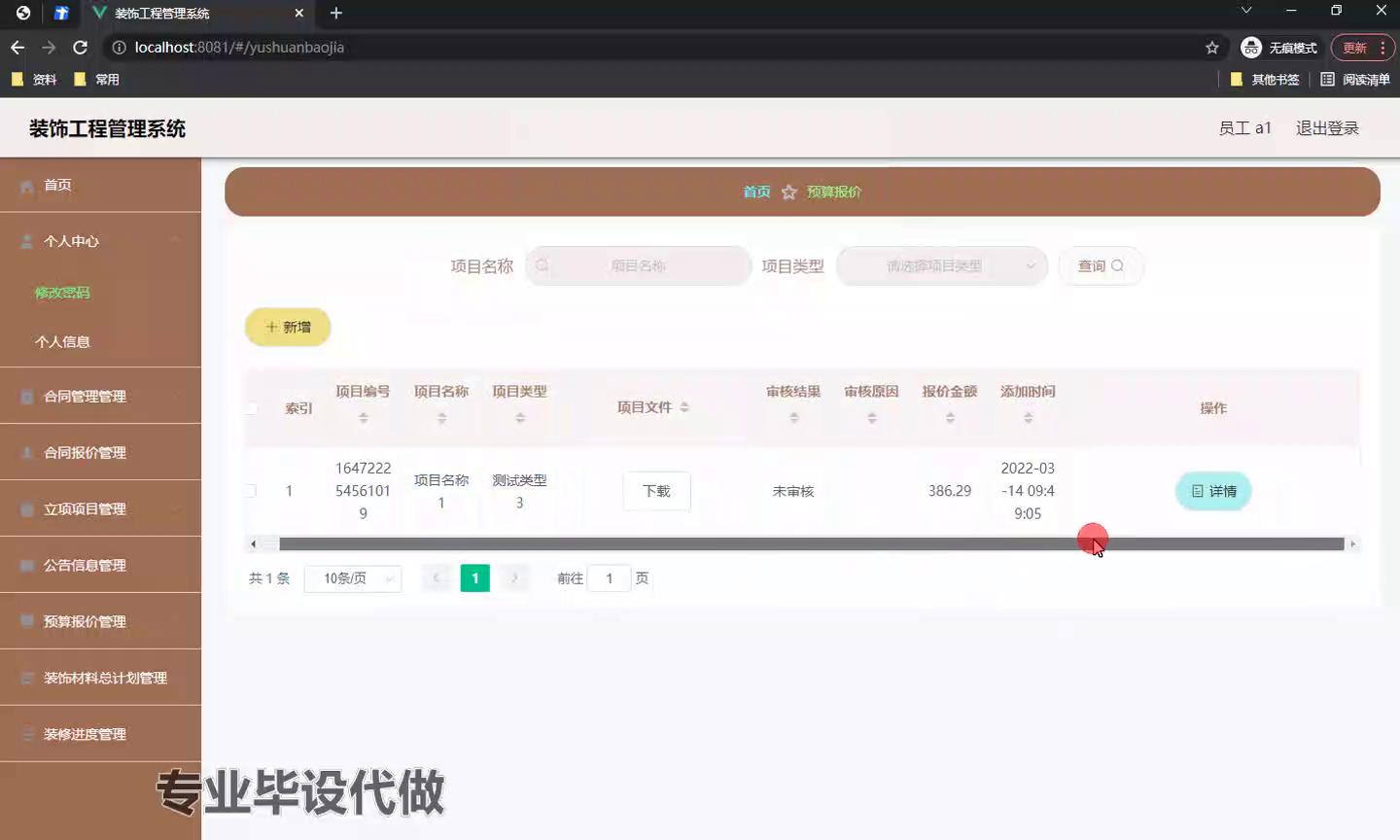The image size is (1400, 840).
Task: Check the checkbox for row 1
Action: click(x=252, y=491)
